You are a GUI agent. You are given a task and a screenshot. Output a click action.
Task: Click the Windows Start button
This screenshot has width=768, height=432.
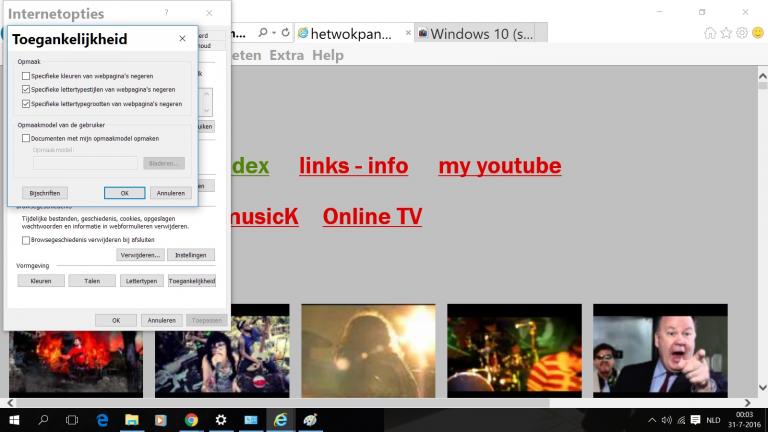pos(14,420)
